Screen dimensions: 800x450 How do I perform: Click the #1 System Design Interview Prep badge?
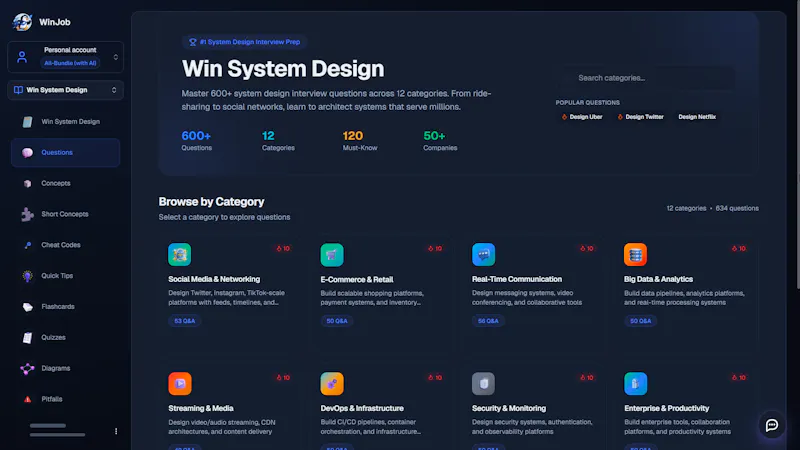click(244, 42)
